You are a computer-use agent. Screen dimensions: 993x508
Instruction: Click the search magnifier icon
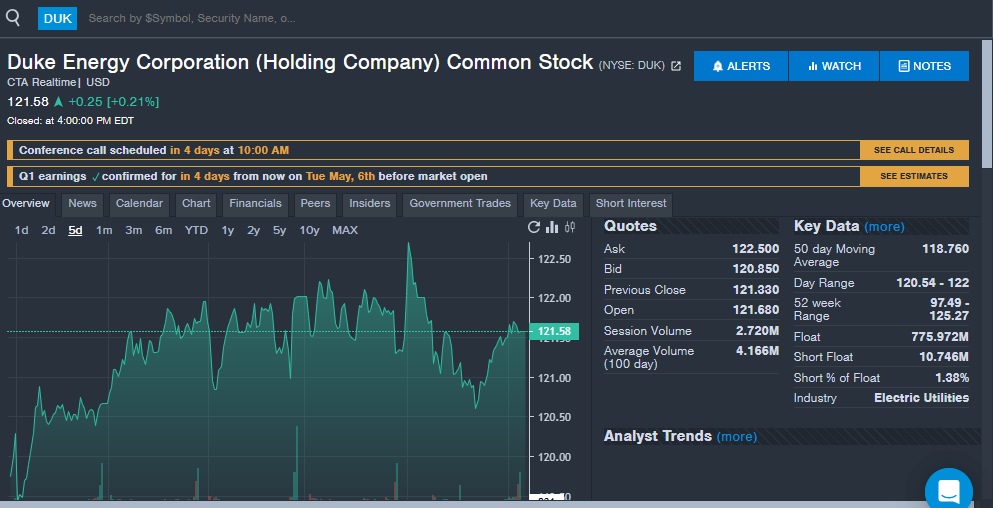coord(13,18)
